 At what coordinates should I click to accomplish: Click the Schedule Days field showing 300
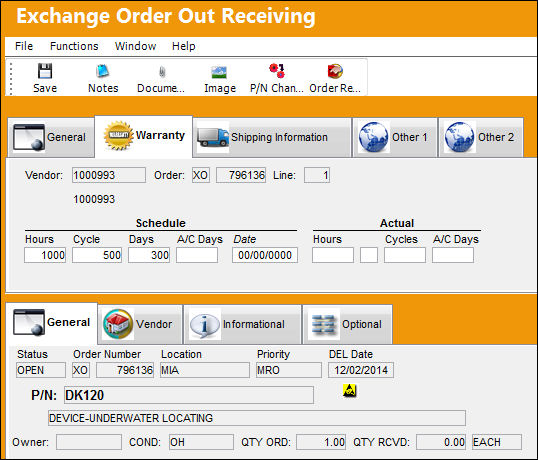[x=149, y=255]
